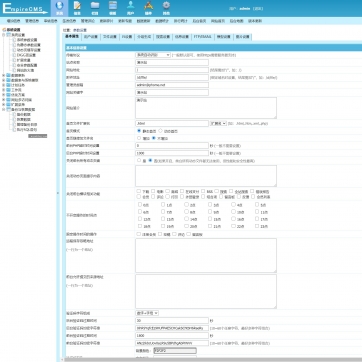Tick the 5点 hour checkbox
The height and width of the screenshot is (362, 362).
257,204
